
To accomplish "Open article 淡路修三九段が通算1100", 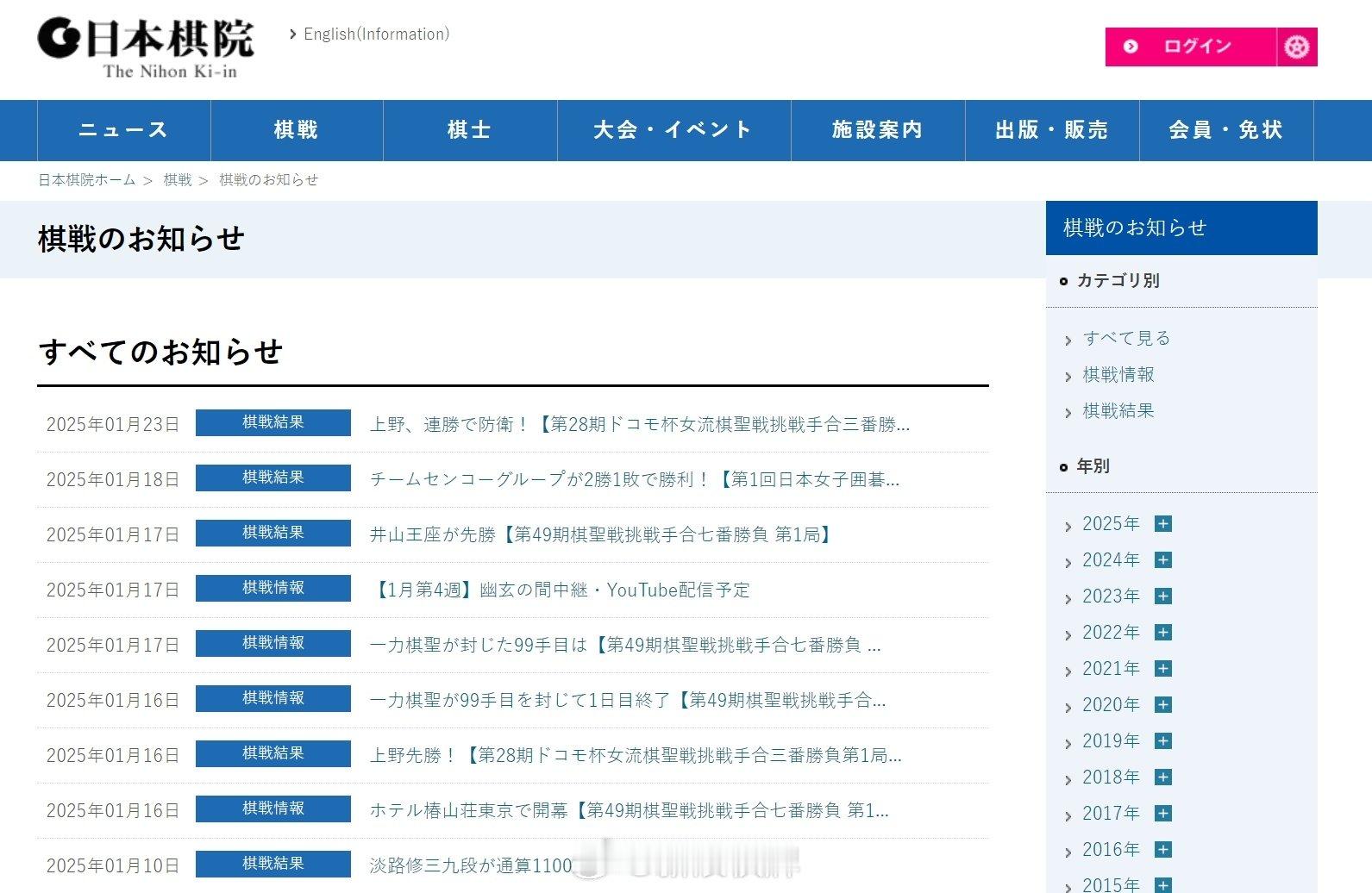I will coord(471,866).
